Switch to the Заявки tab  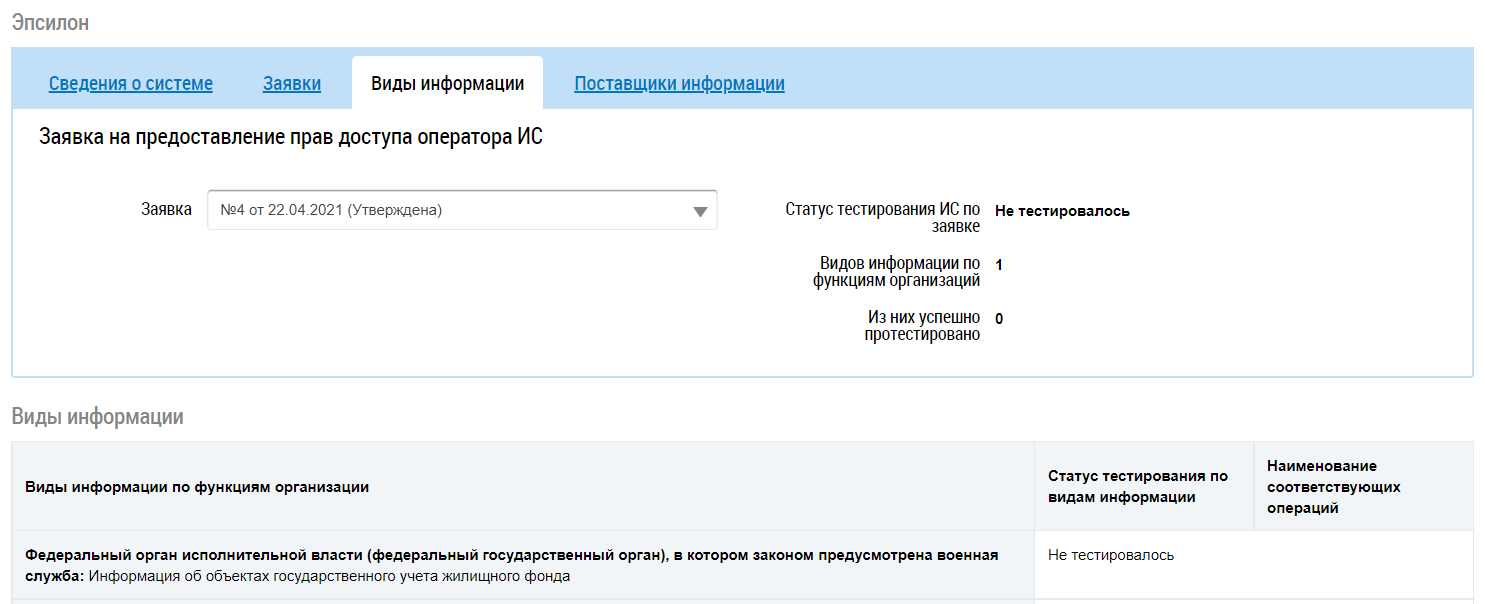(x=292, y=84)
